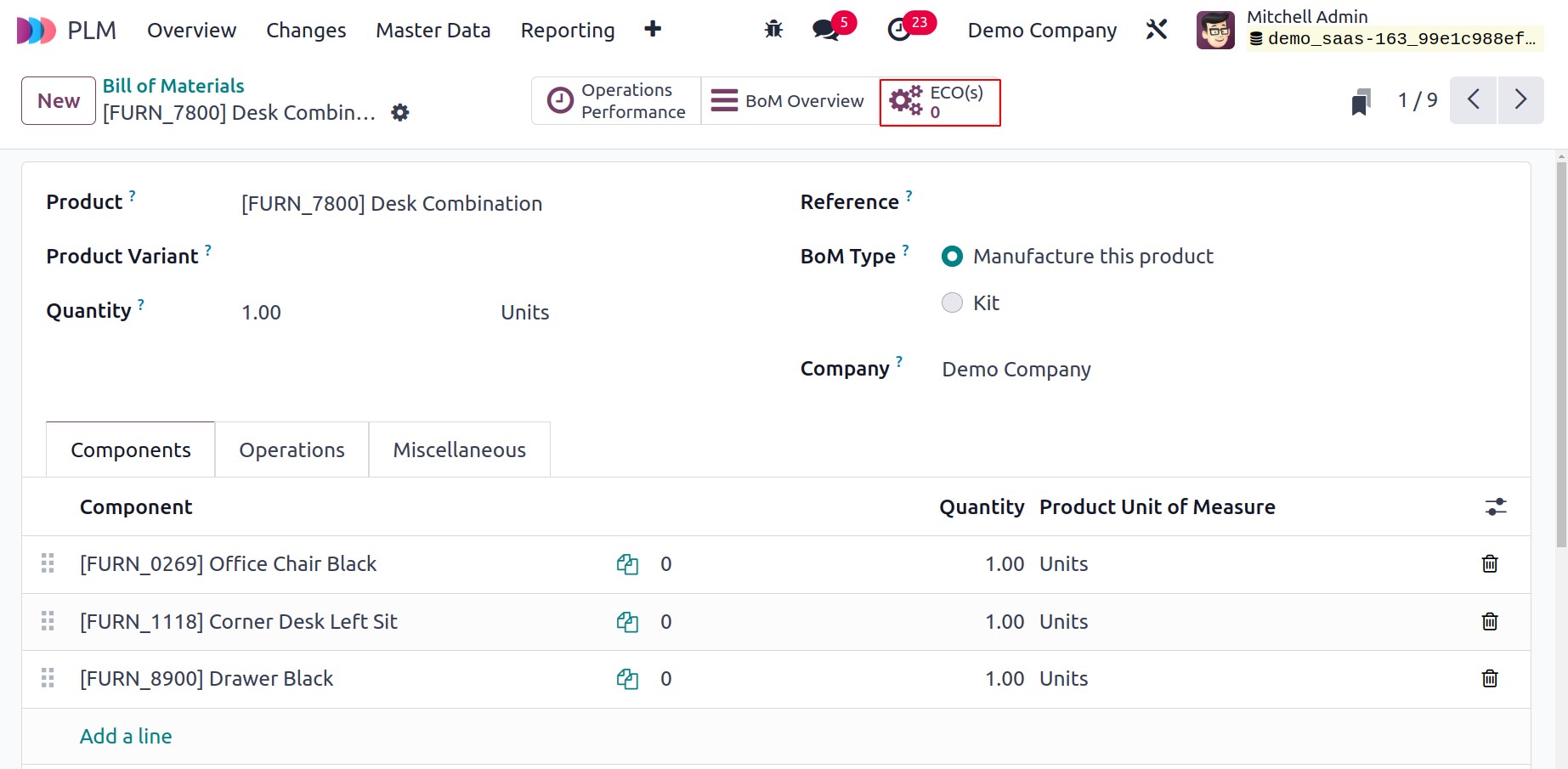The image size is (1568, 769).
Task: Select the Kit BoM type
Action: [952, 303]
